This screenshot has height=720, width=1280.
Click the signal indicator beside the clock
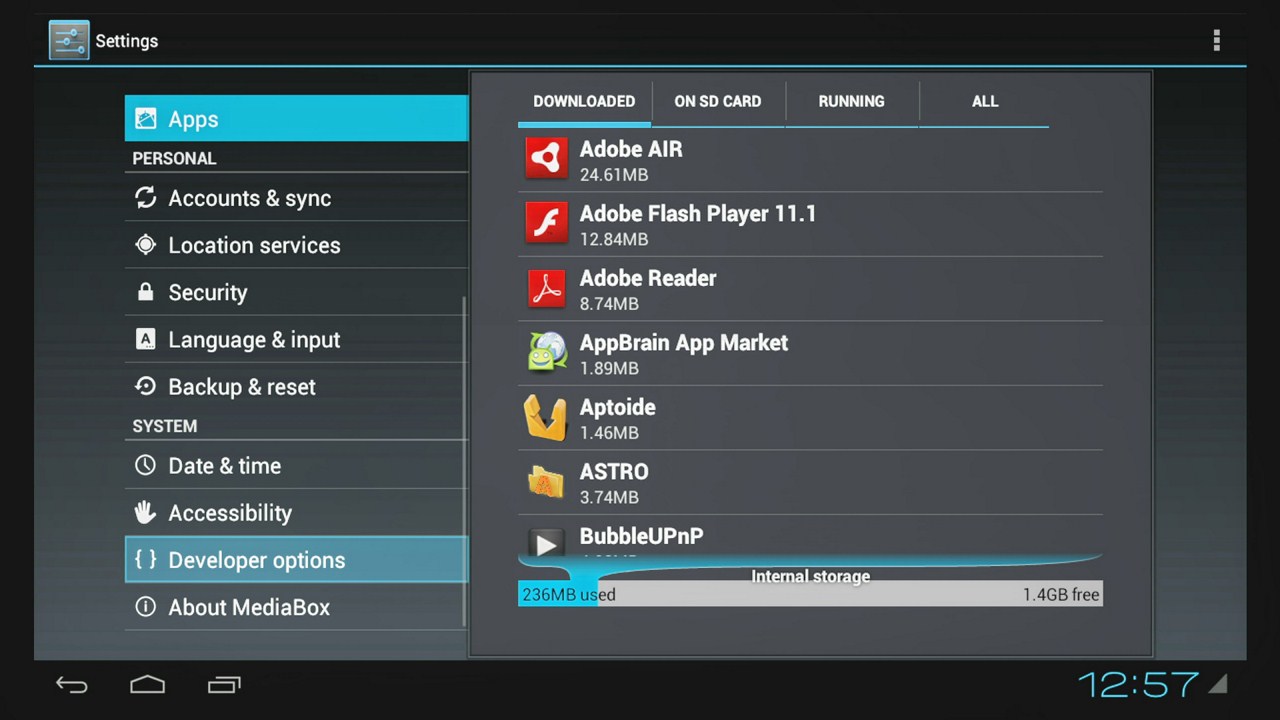(1218, 684)
